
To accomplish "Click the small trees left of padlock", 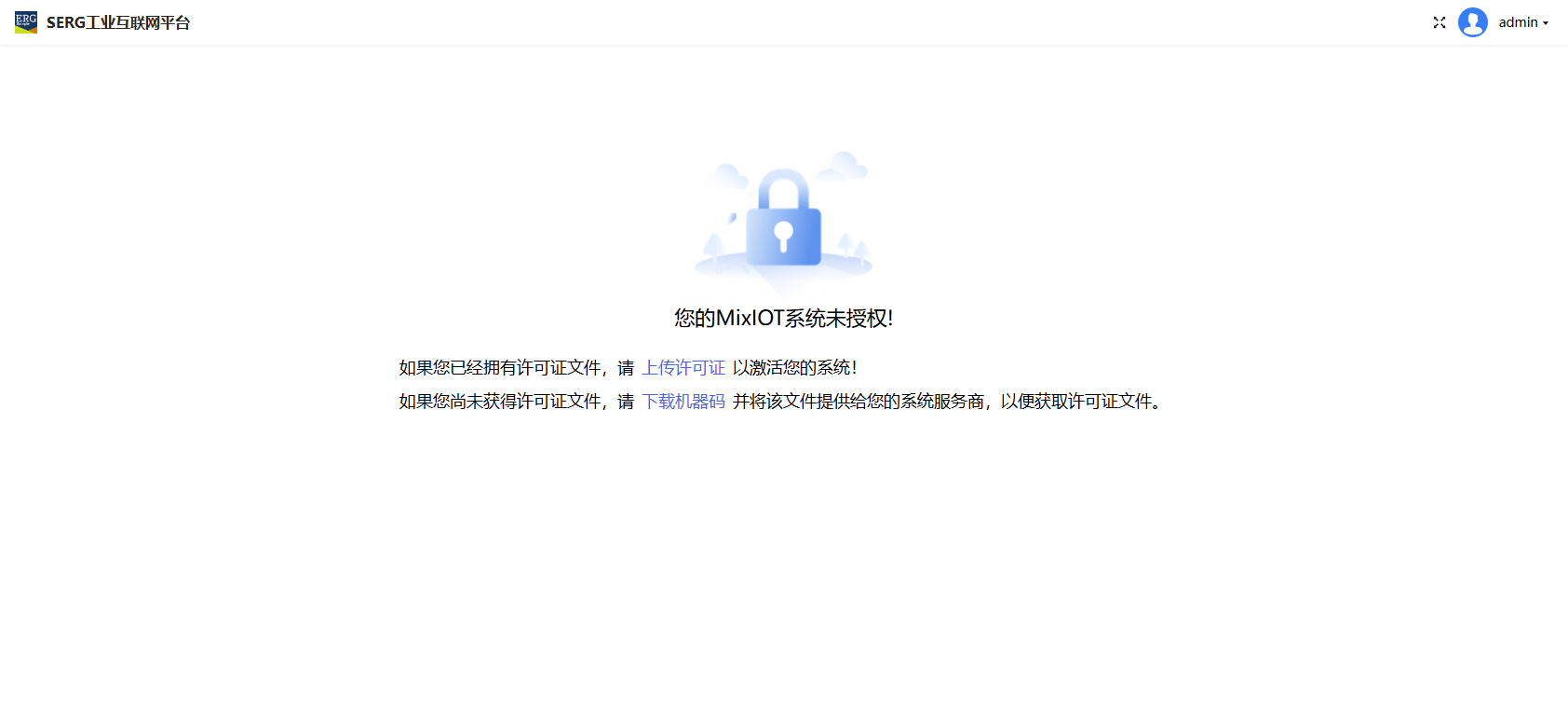I will [x=714, y=246].
